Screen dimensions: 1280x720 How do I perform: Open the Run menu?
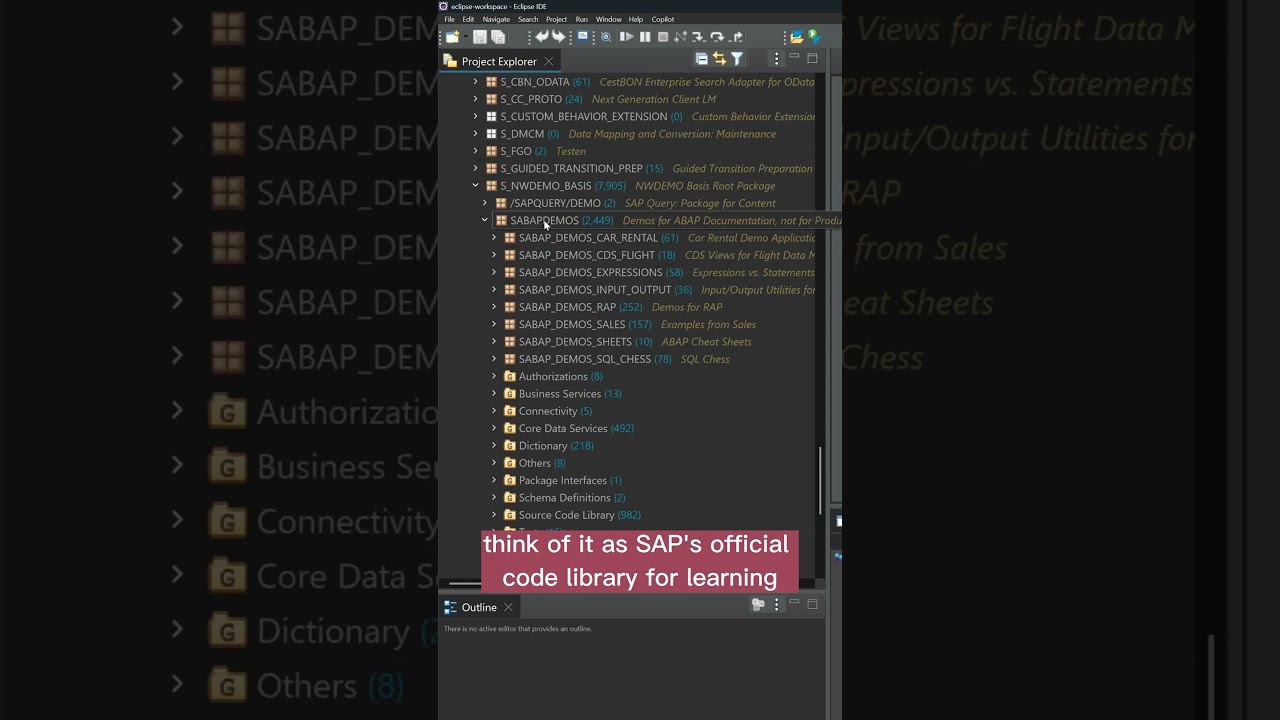point(582,19)
